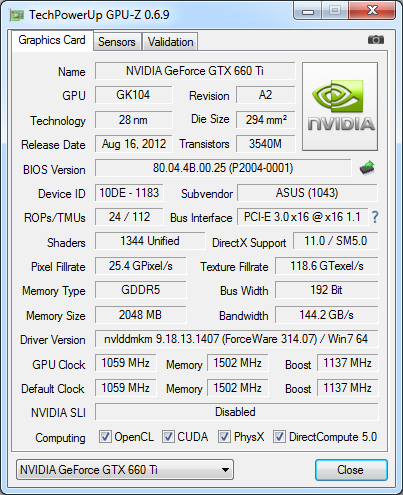Click the DirectX Support field 11.0 / SM5.0
This screenshot has height=495, width=403.
point(336,241)
